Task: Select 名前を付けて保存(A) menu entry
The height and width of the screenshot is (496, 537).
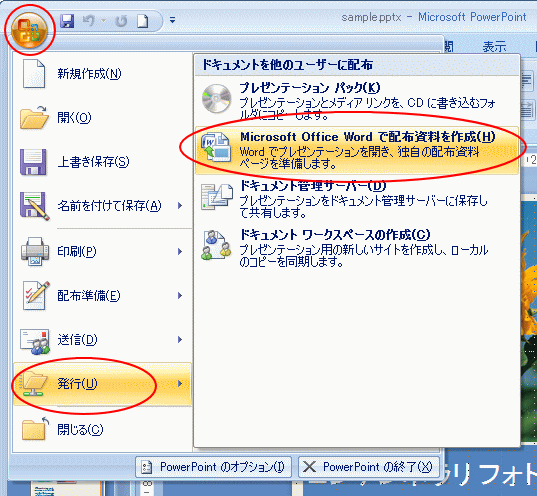Action: (102, 206)
